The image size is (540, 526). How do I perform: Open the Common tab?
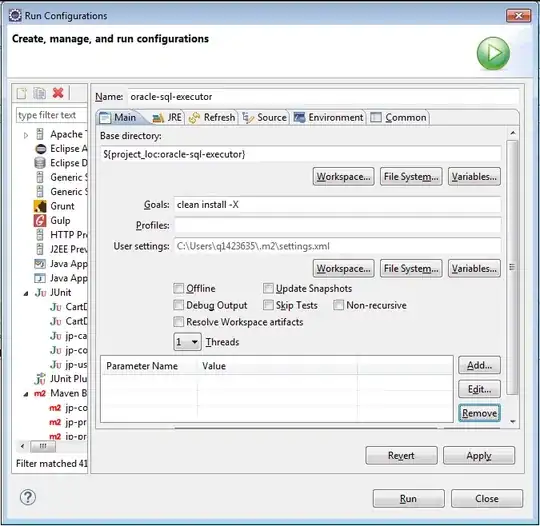pos(398,118)
